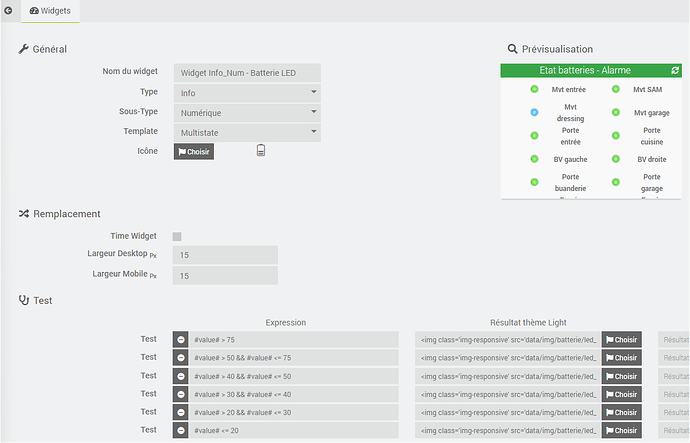Refresh the Etat batteries preview
Image resolution: width=690 pixels, height=443 pixels.
(x=675, y=70)
